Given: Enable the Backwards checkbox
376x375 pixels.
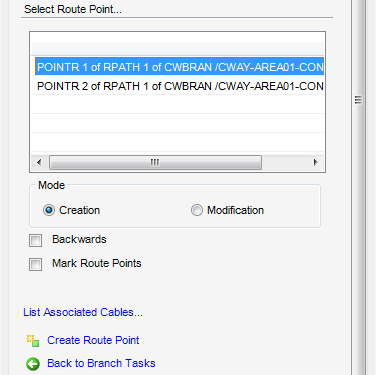Looking at the screenshot, I should [x=35, y=240].
